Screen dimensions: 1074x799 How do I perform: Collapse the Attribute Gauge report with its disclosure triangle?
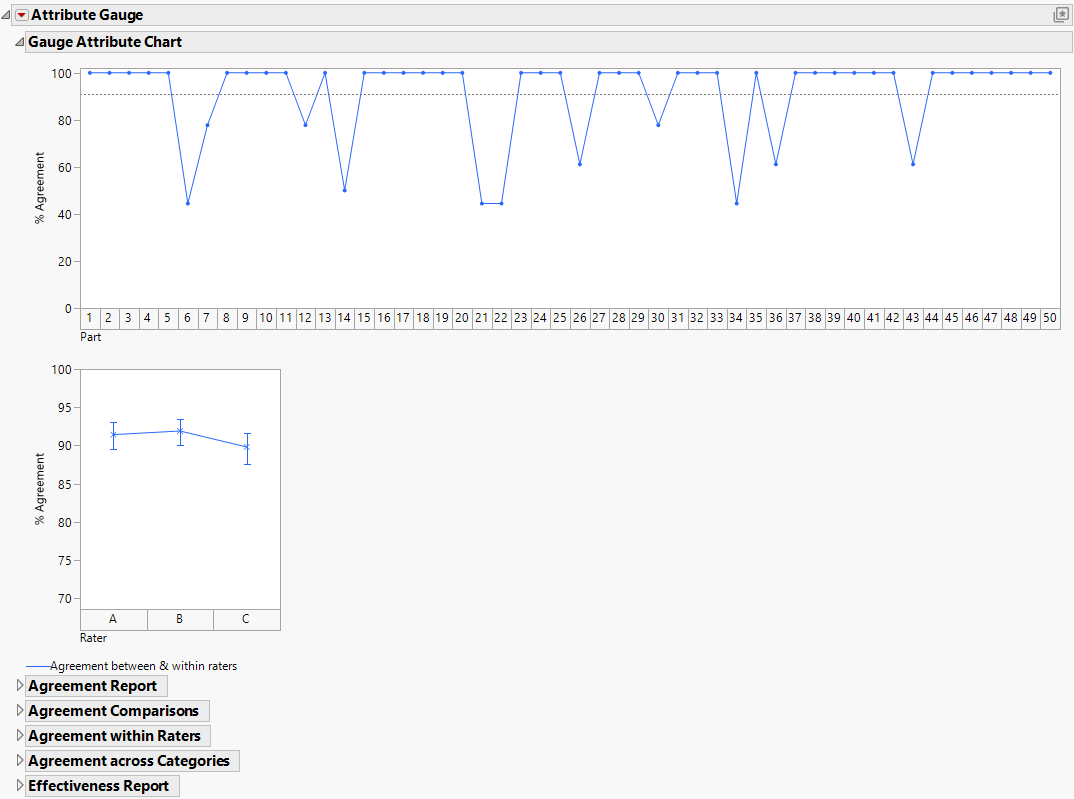point(7,15)
